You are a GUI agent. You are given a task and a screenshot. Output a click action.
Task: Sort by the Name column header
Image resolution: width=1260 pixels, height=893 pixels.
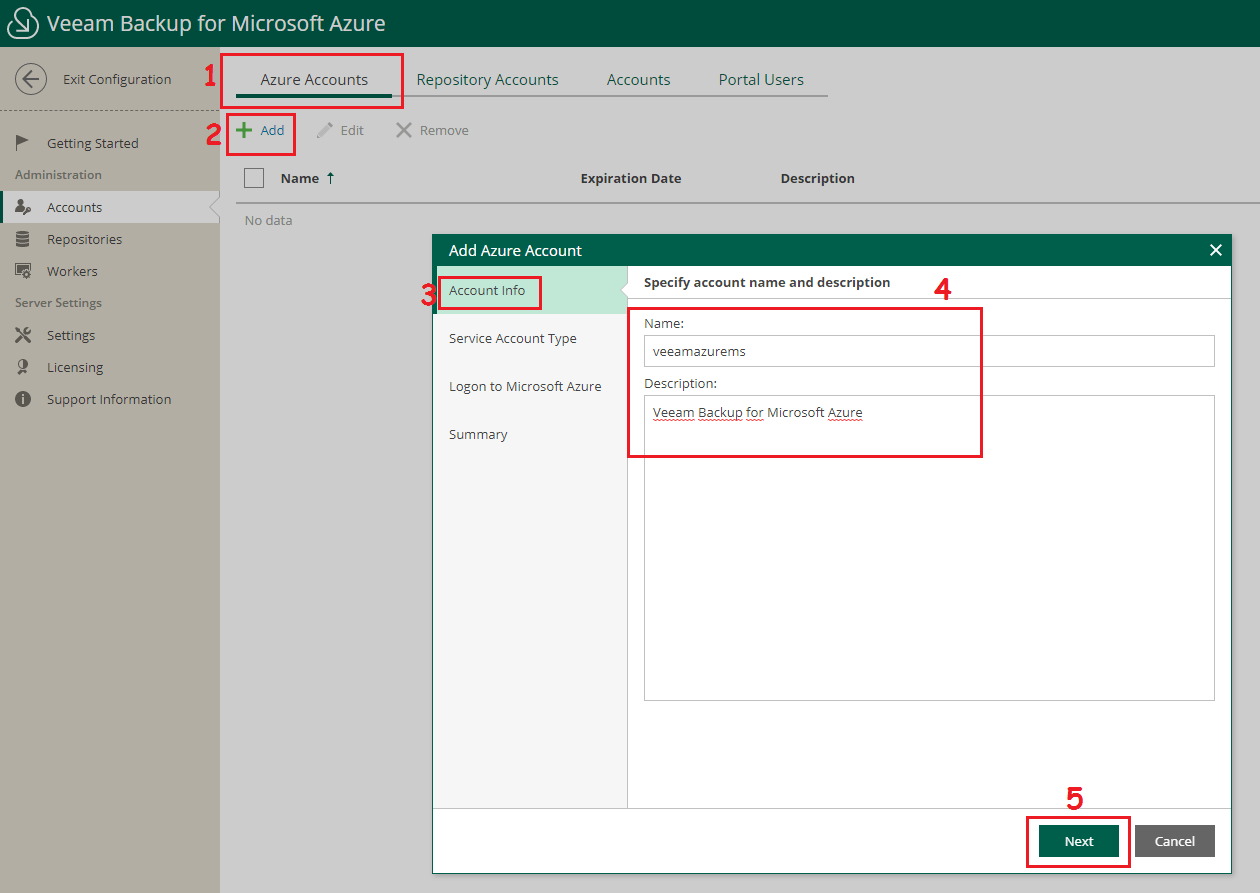[300, 178]
